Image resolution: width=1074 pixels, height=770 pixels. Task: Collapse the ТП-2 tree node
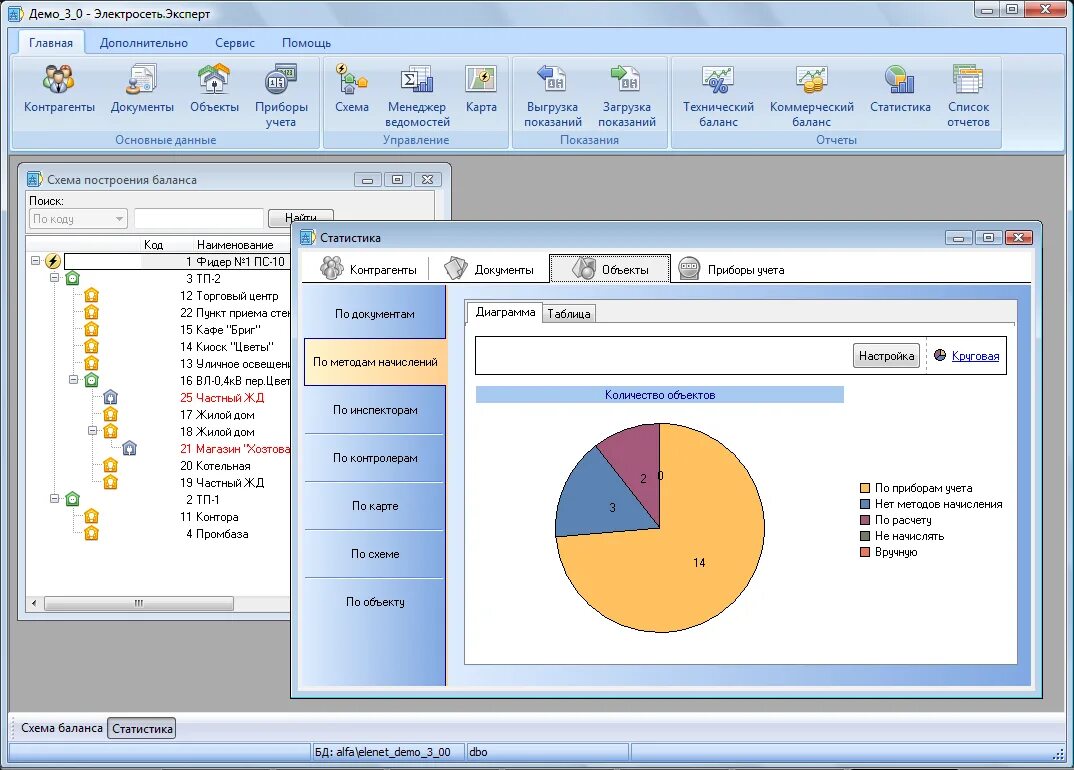(54, 277)
